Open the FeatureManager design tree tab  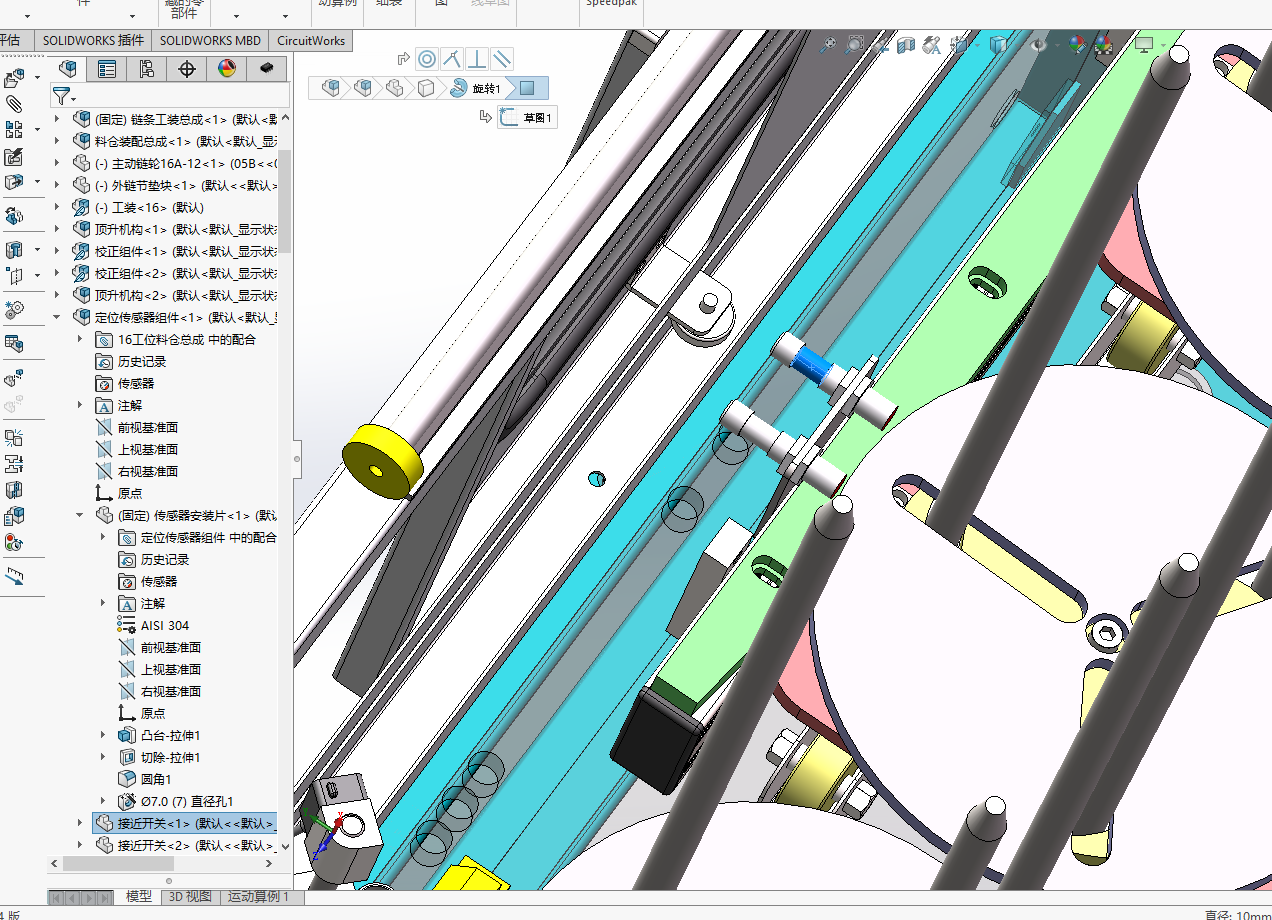[68, 68]
